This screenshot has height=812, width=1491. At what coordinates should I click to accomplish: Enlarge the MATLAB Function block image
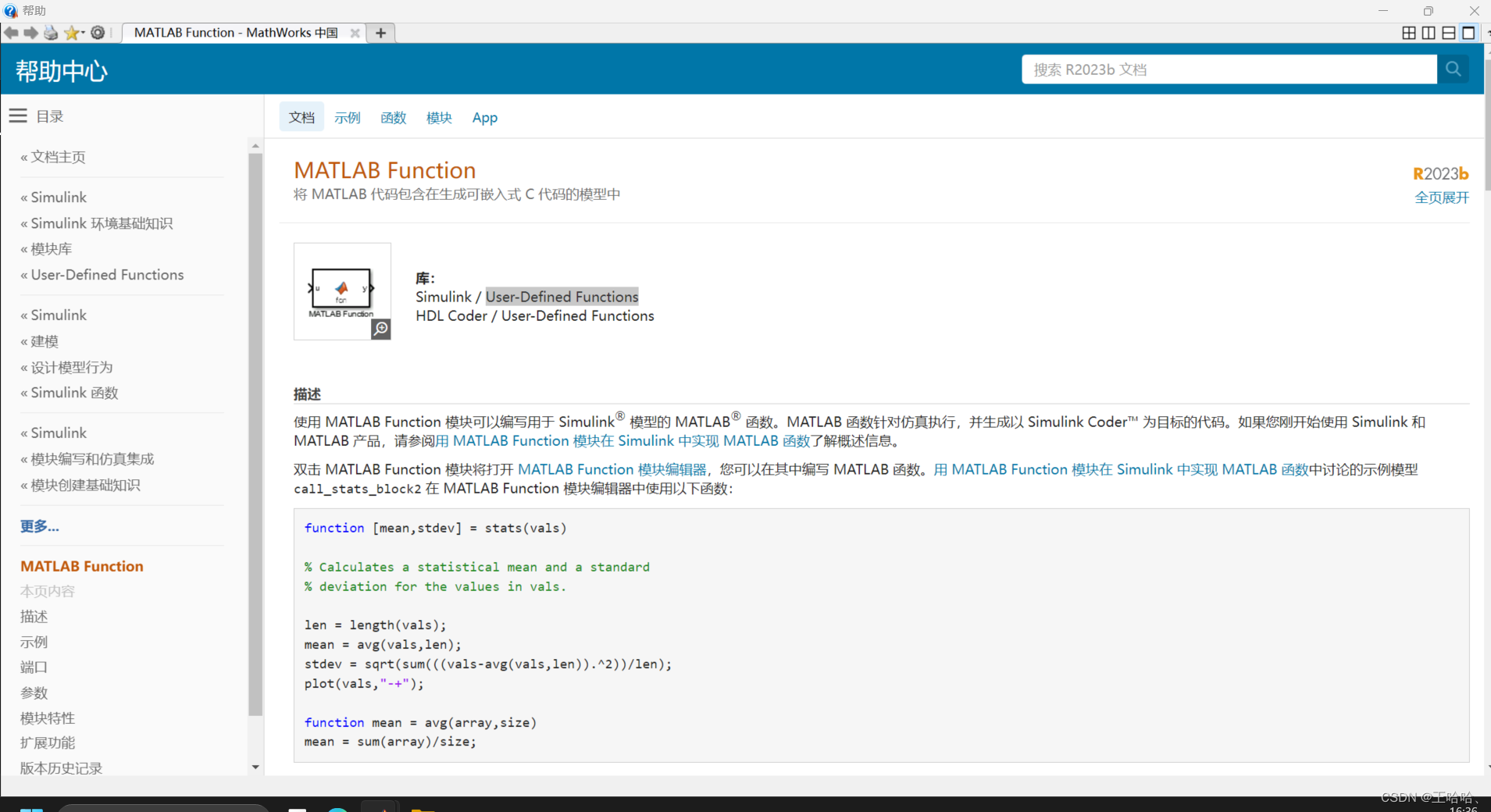[380, 329]
